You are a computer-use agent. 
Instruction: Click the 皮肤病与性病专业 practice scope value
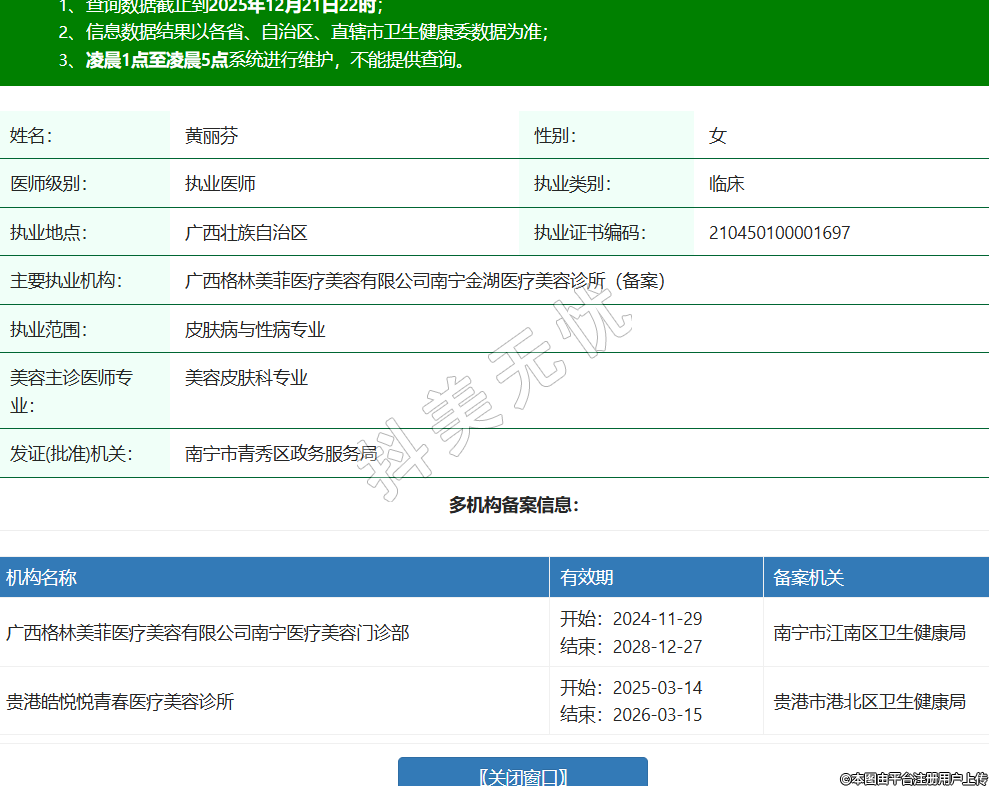pos(255,330)
